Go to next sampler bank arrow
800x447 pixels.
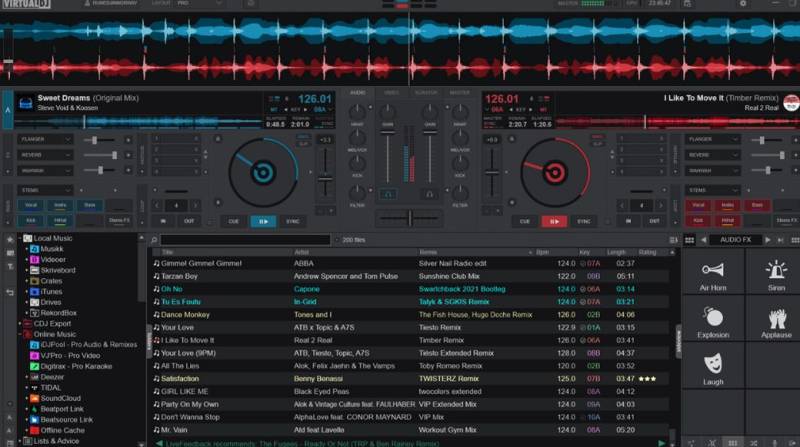[768, 240]
